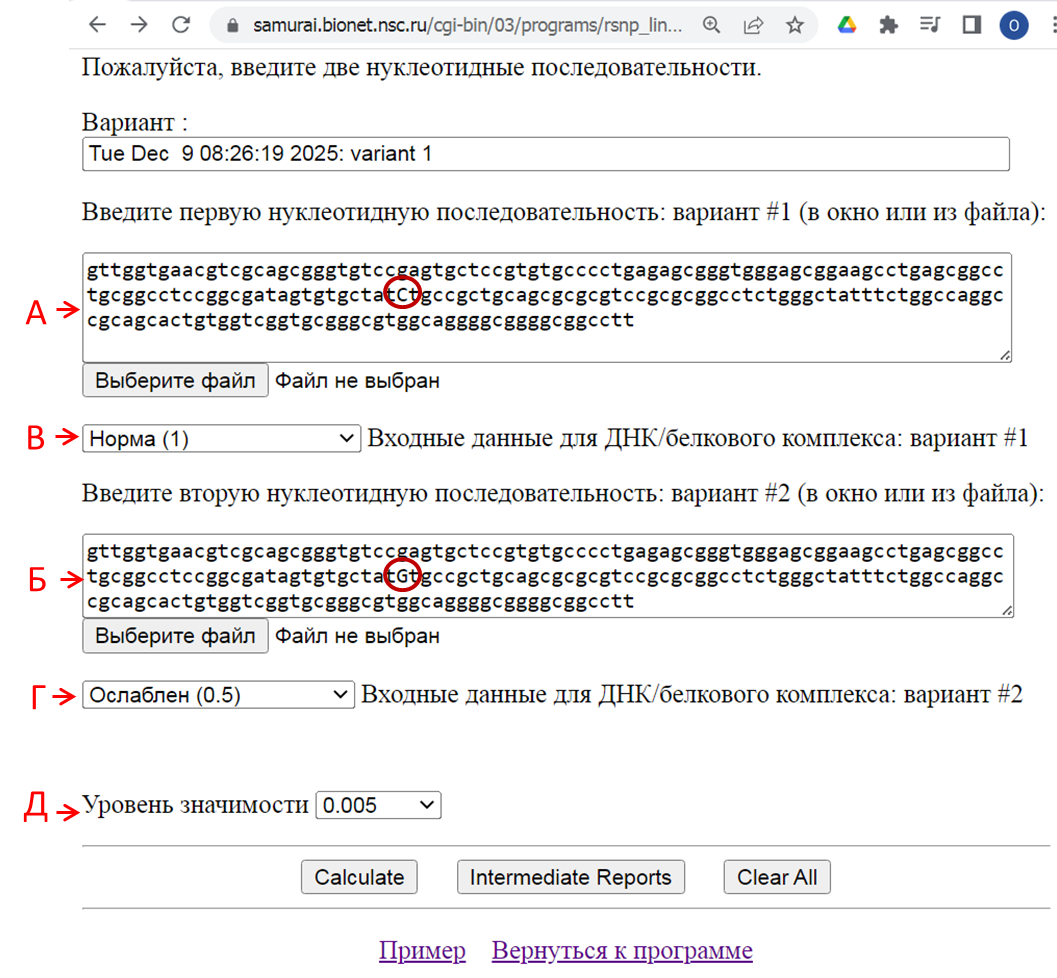This screenshot has height=978, width=1057.
Task: Open the media controls icon
Action: [x=929, y=26]
